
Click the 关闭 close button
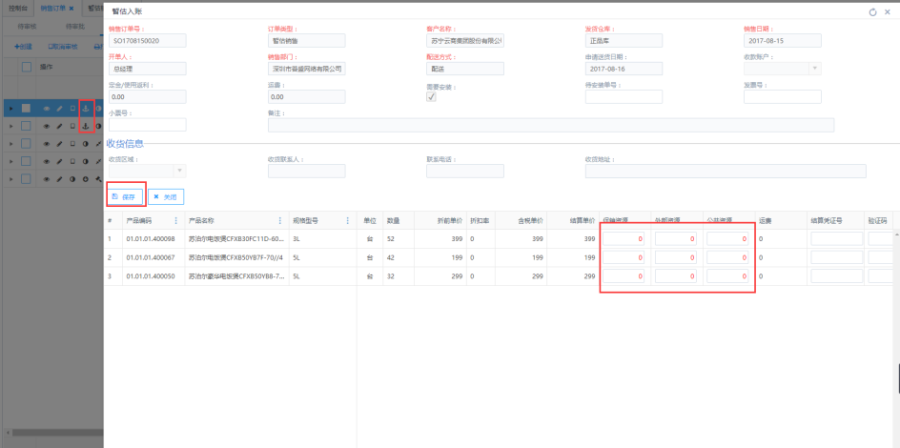point(166,197)
